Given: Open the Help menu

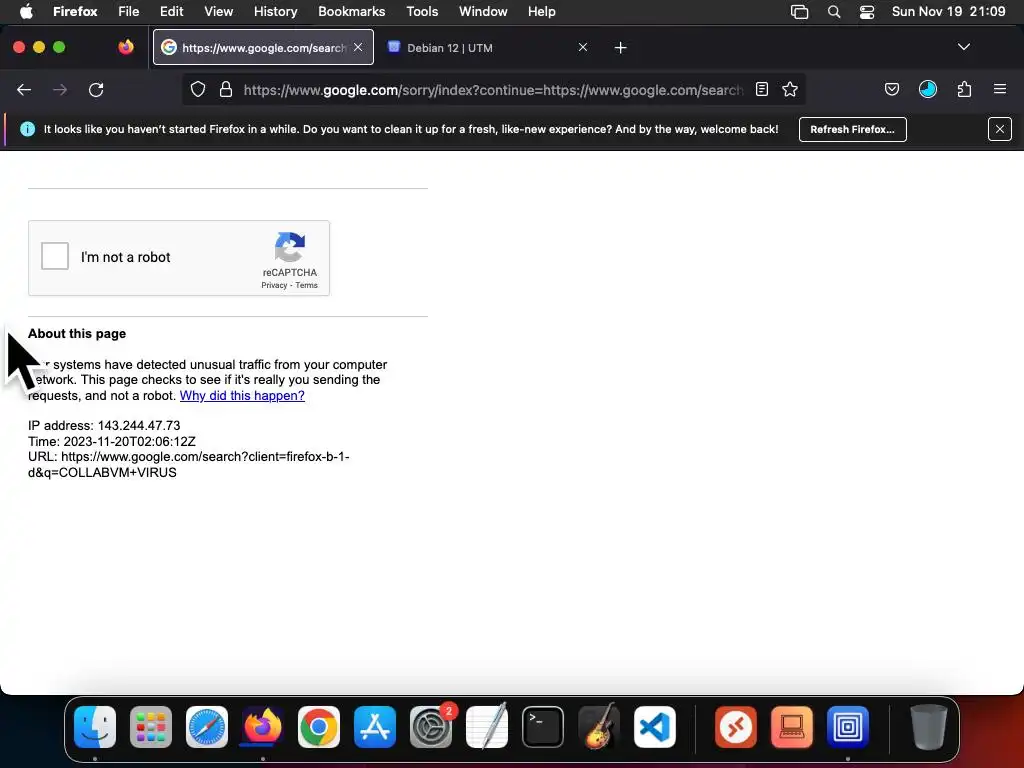Looking at the screenshot, I should coord(541,12).
